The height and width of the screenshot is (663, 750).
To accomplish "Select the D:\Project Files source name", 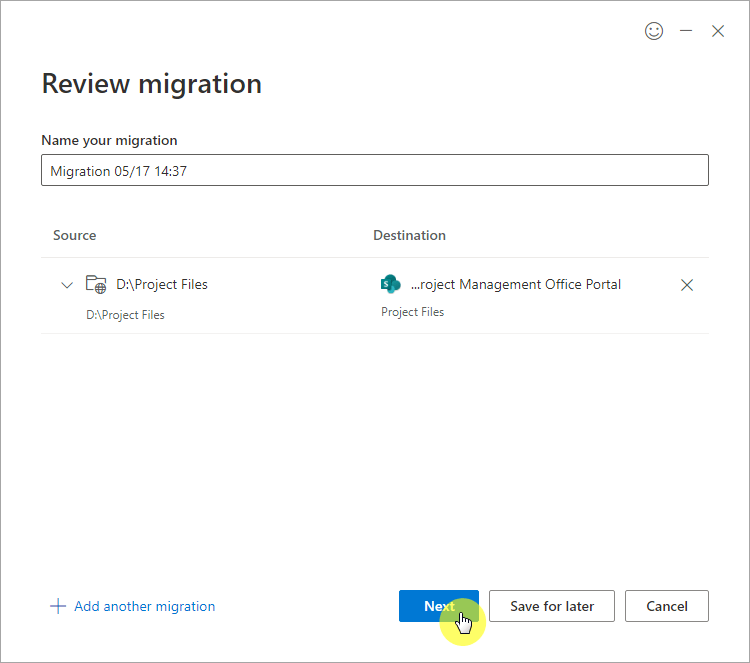I will click(162, 284).
